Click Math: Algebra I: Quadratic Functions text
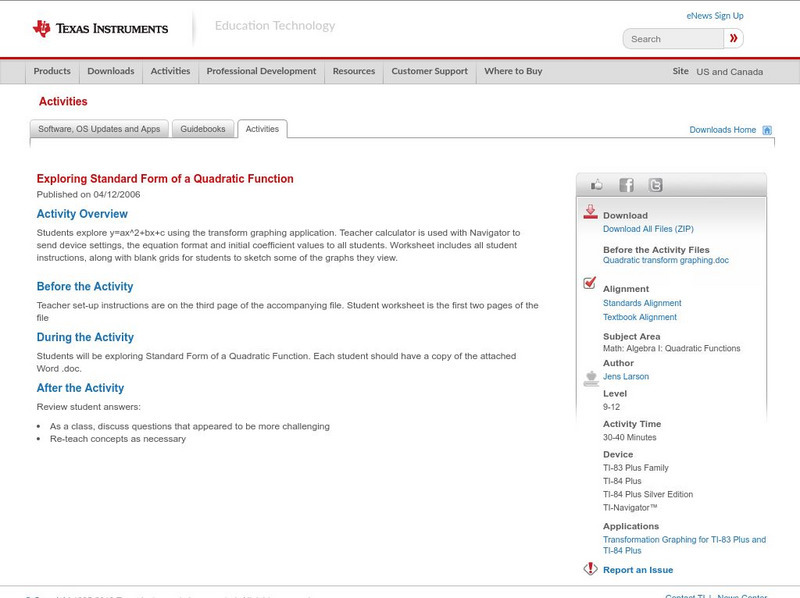Screen dimensions: 800x598 [x=671, y=348]
